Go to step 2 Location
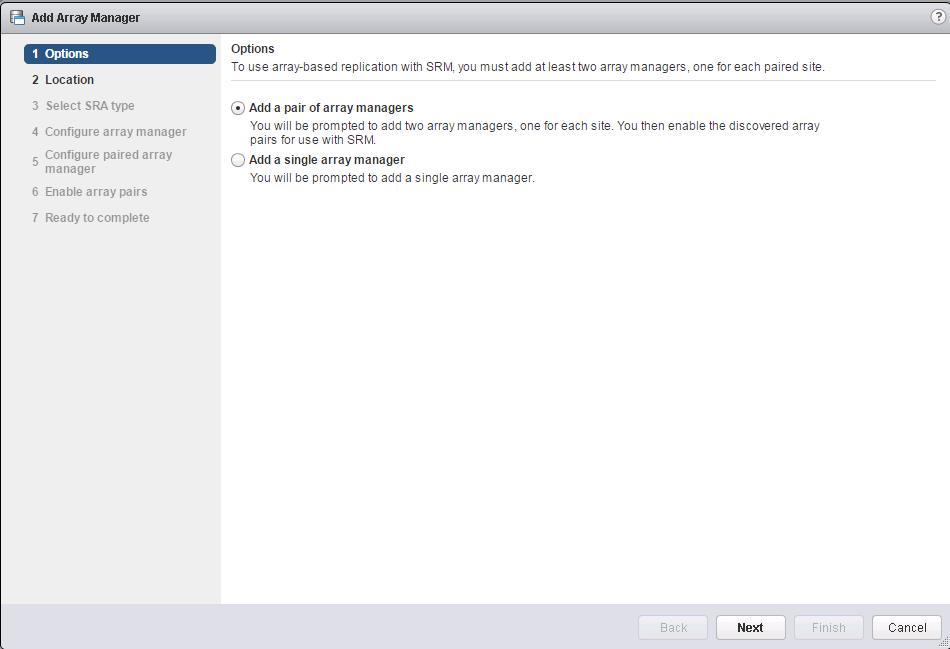950x649 pixels. point(63,79)
